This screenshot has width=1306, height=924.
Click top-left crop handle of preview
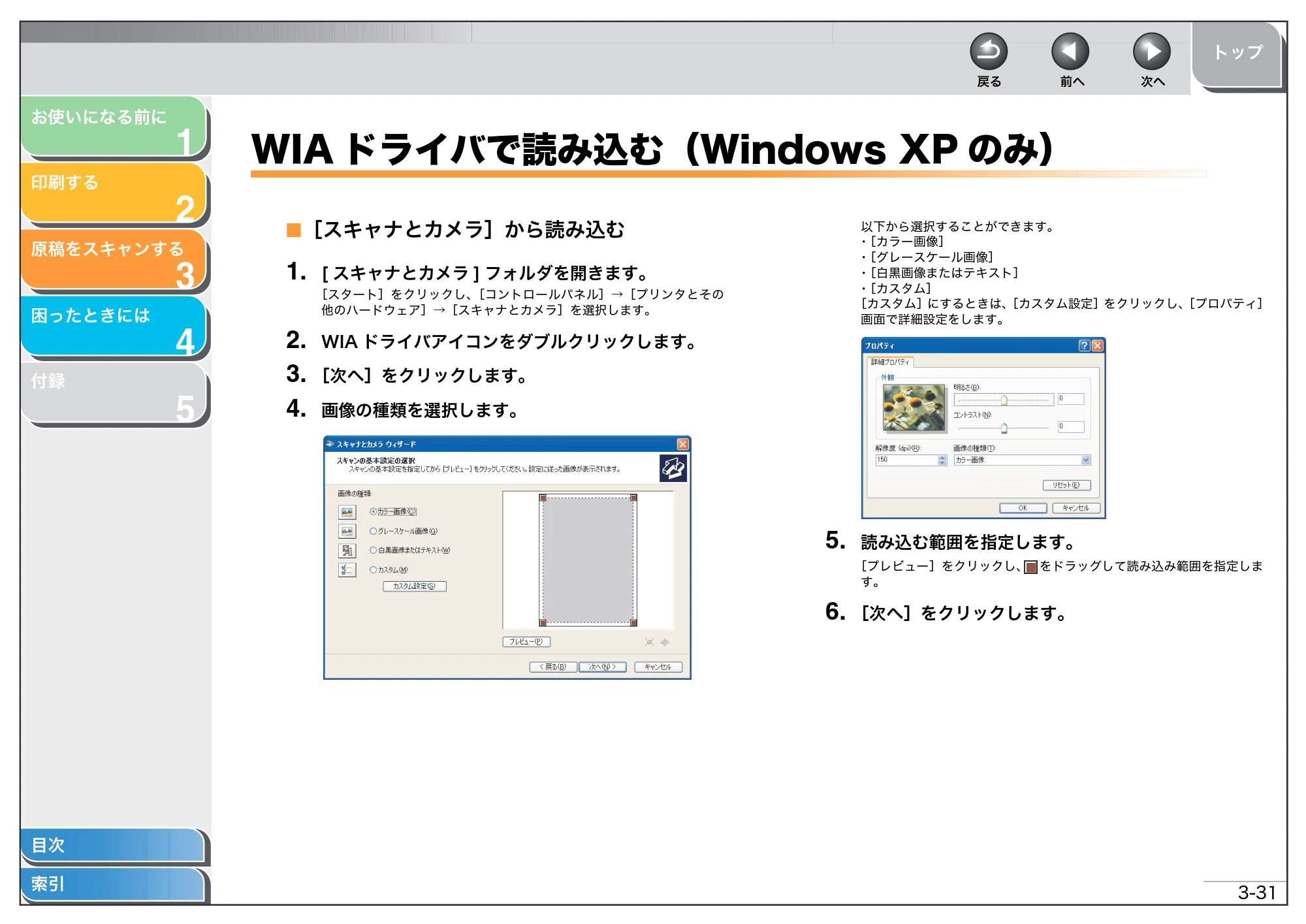pyautogui.click(x=543, y=498)
